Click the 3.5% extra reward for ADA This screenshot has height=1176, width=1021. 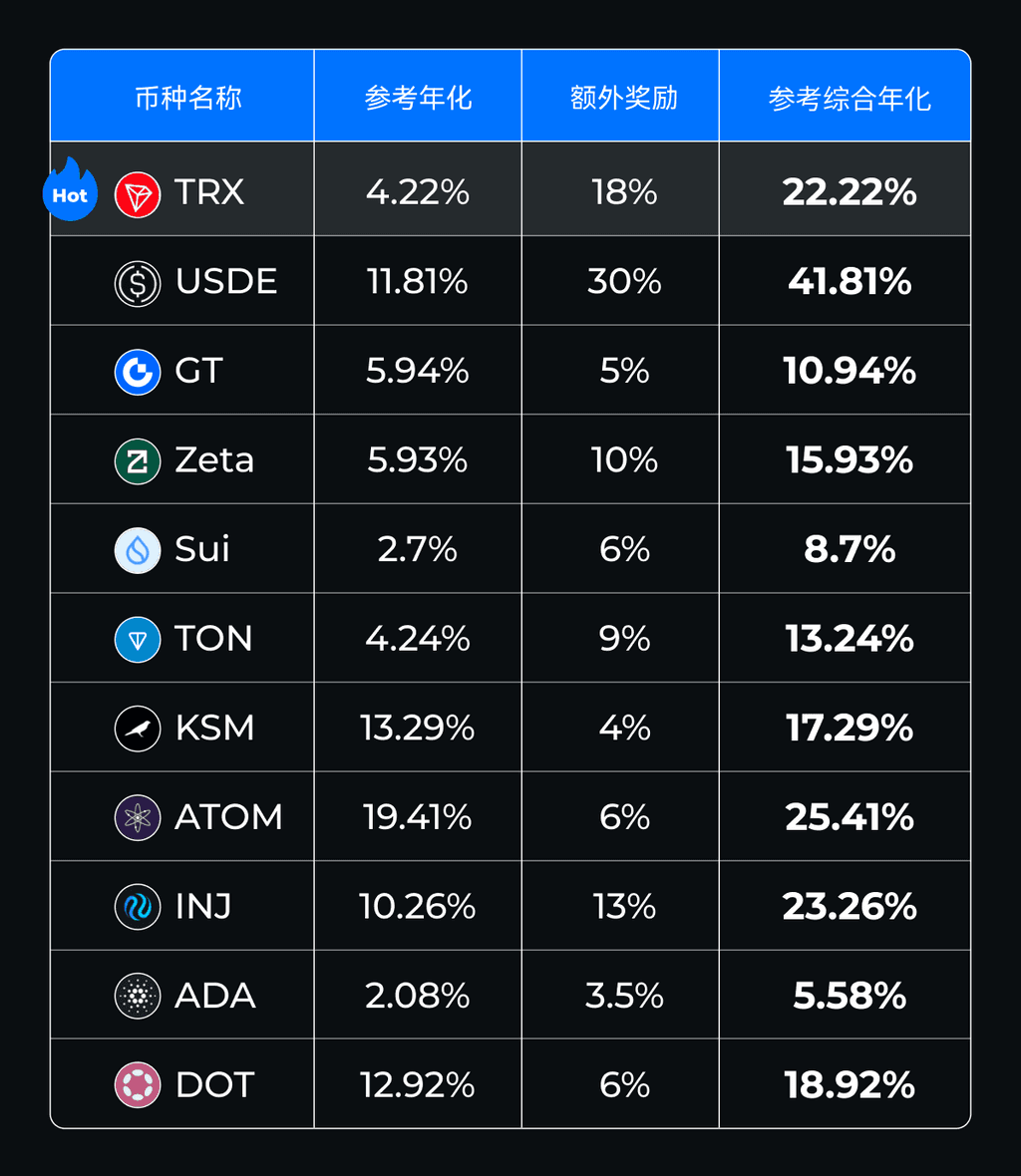(624, 996)
